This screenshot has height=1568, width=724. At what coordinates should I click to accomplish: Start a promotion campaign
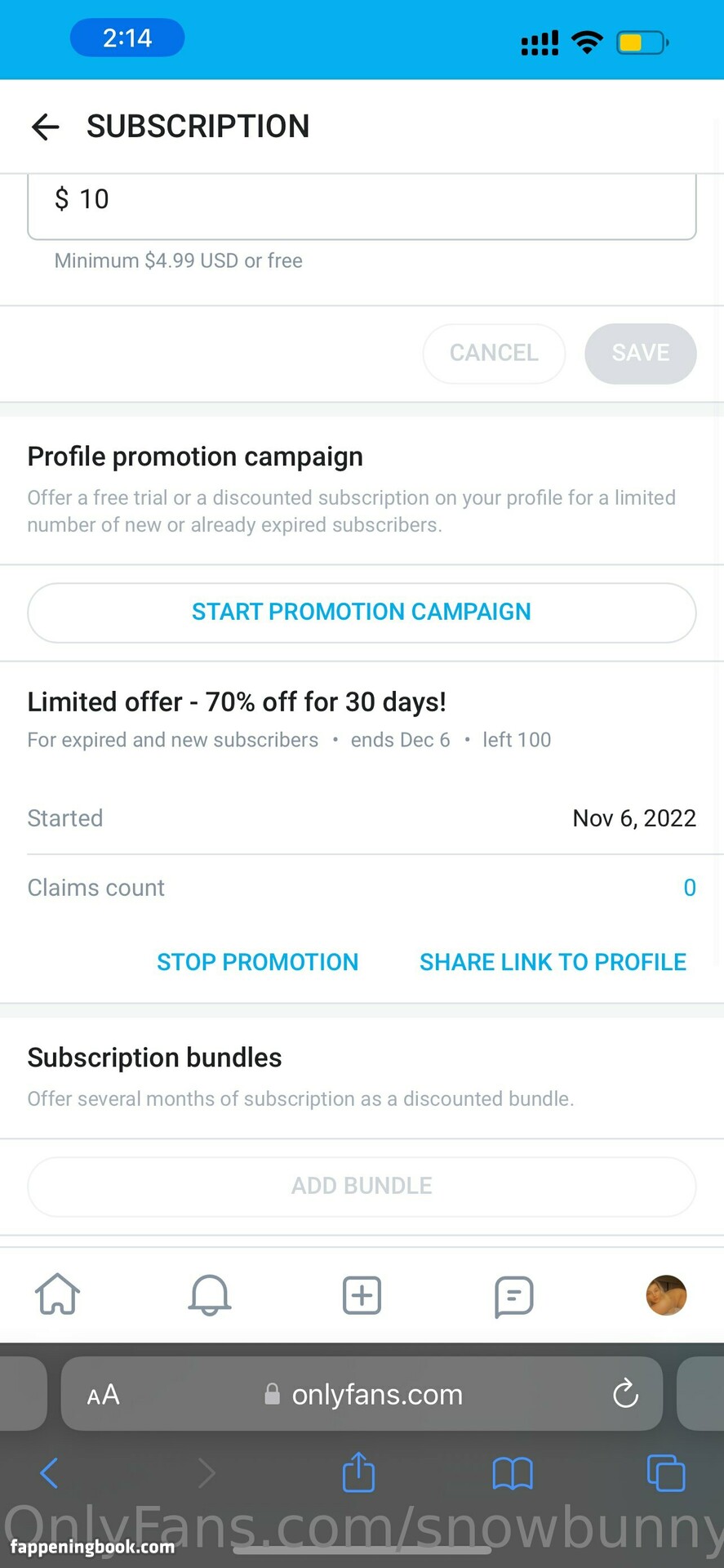(x=362, y=612)
